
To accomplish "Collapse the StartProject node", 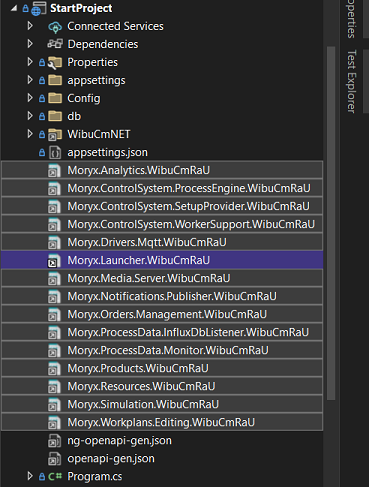I will point(14,8).
